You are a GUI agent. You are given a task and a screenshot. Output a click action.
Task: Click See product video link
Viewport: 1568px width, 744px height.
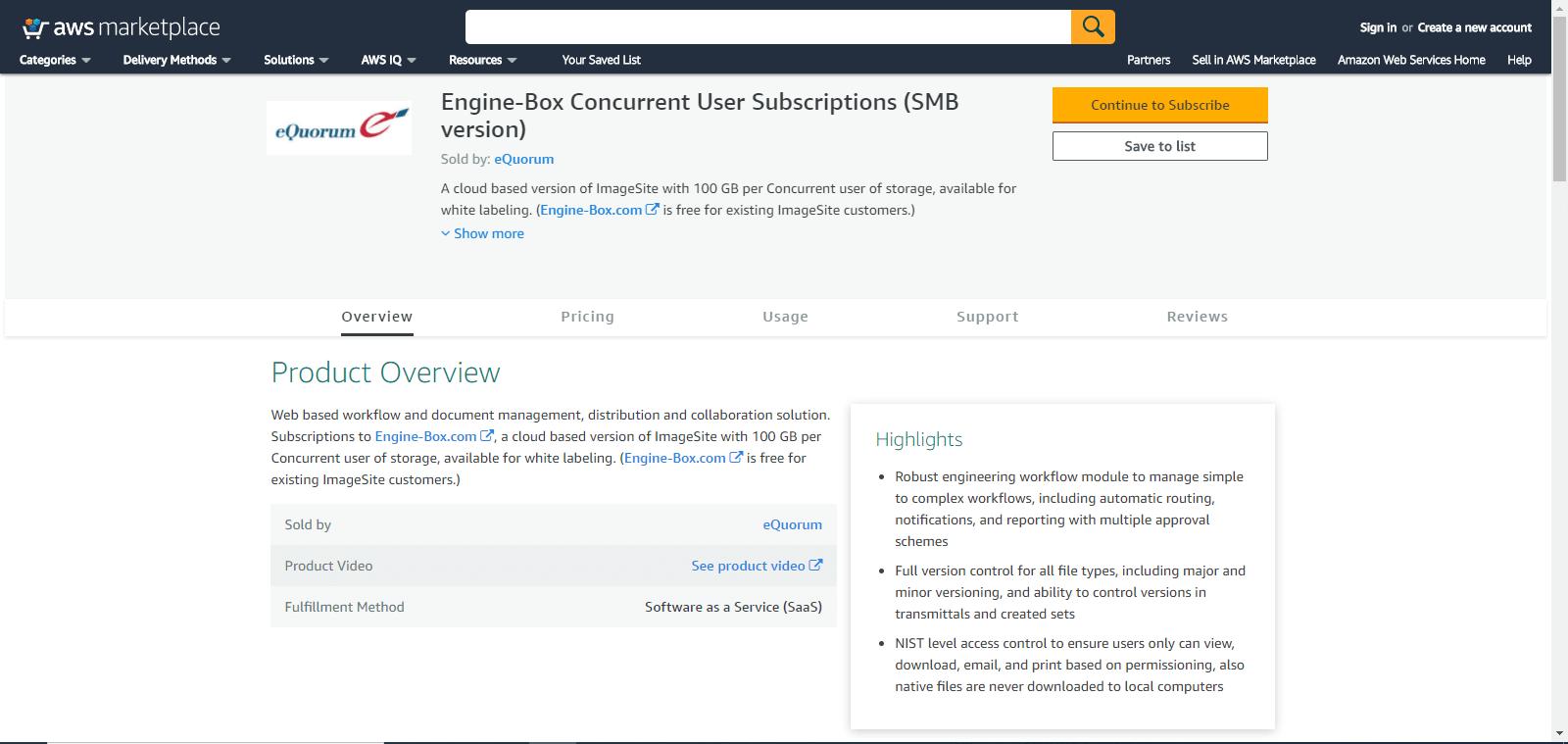point(748,566)
